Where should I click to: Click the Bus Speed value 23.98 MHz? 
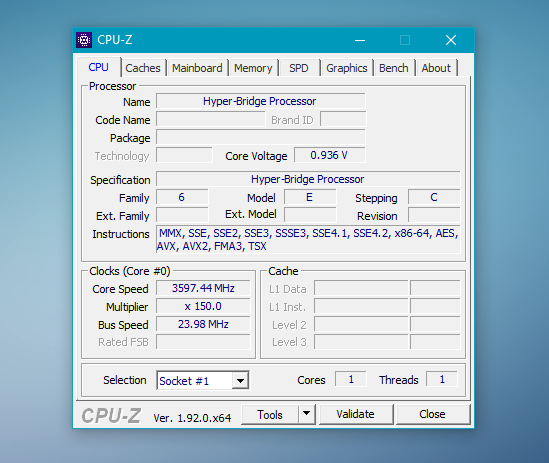[203, 324]
